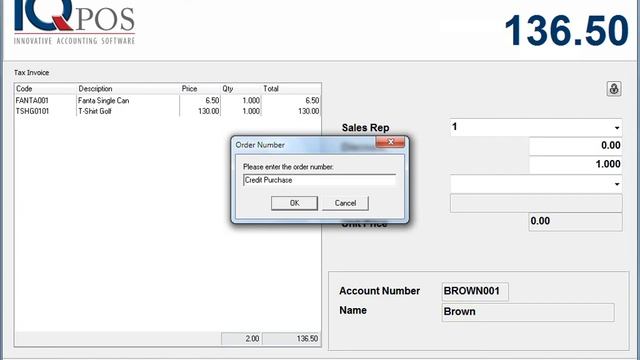Click the Price column header
The height and width of the screenshot is (360, 640).
(200, 89)
